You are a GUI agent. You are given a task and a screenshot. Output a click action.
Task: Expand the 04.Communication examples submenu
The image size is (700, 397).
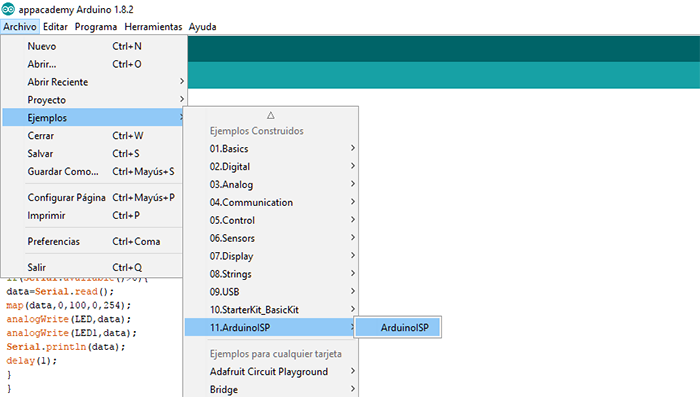click(x=271, y=202)
